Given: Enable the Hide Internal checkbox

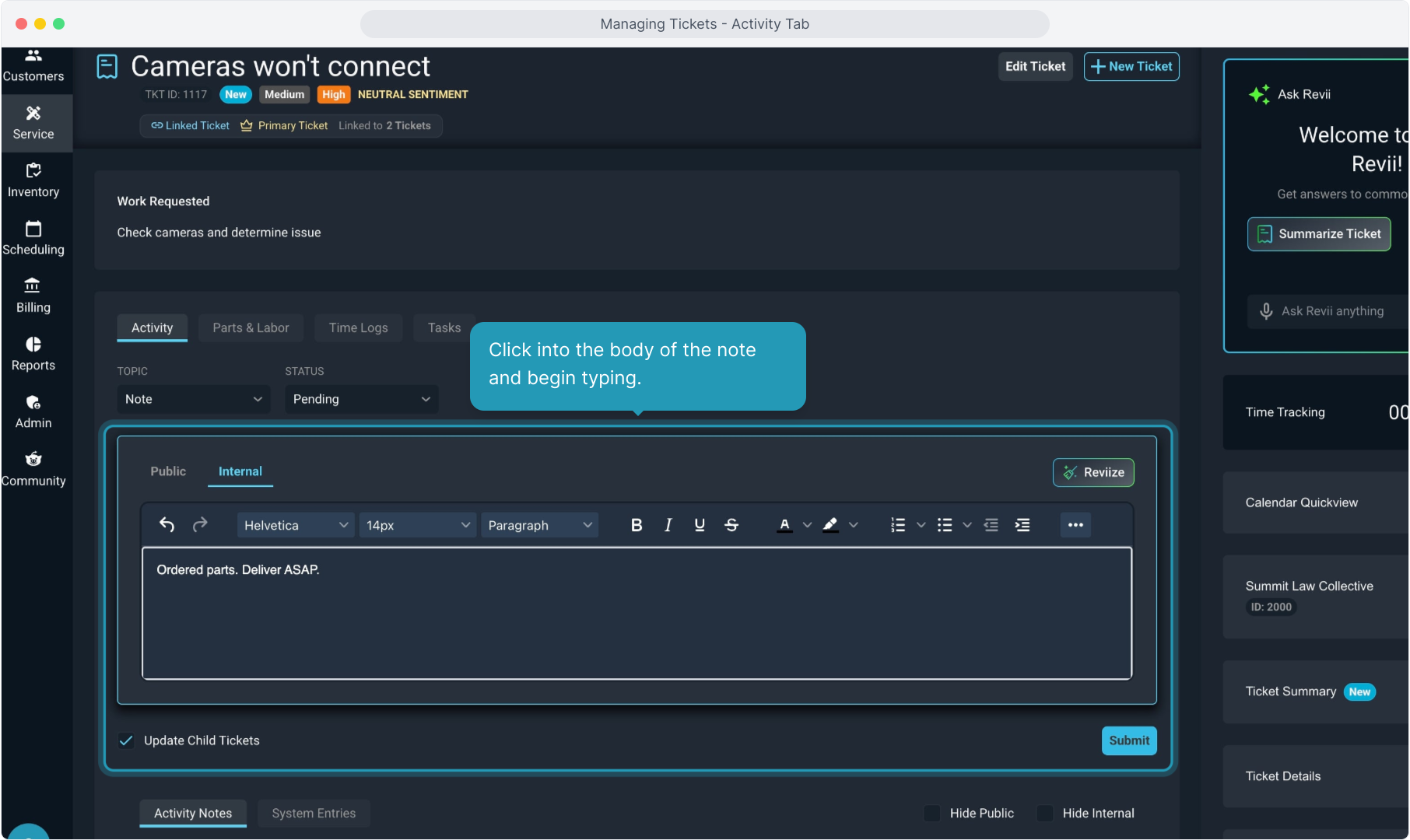Looking at the screenshot, I should [1045, 813].
